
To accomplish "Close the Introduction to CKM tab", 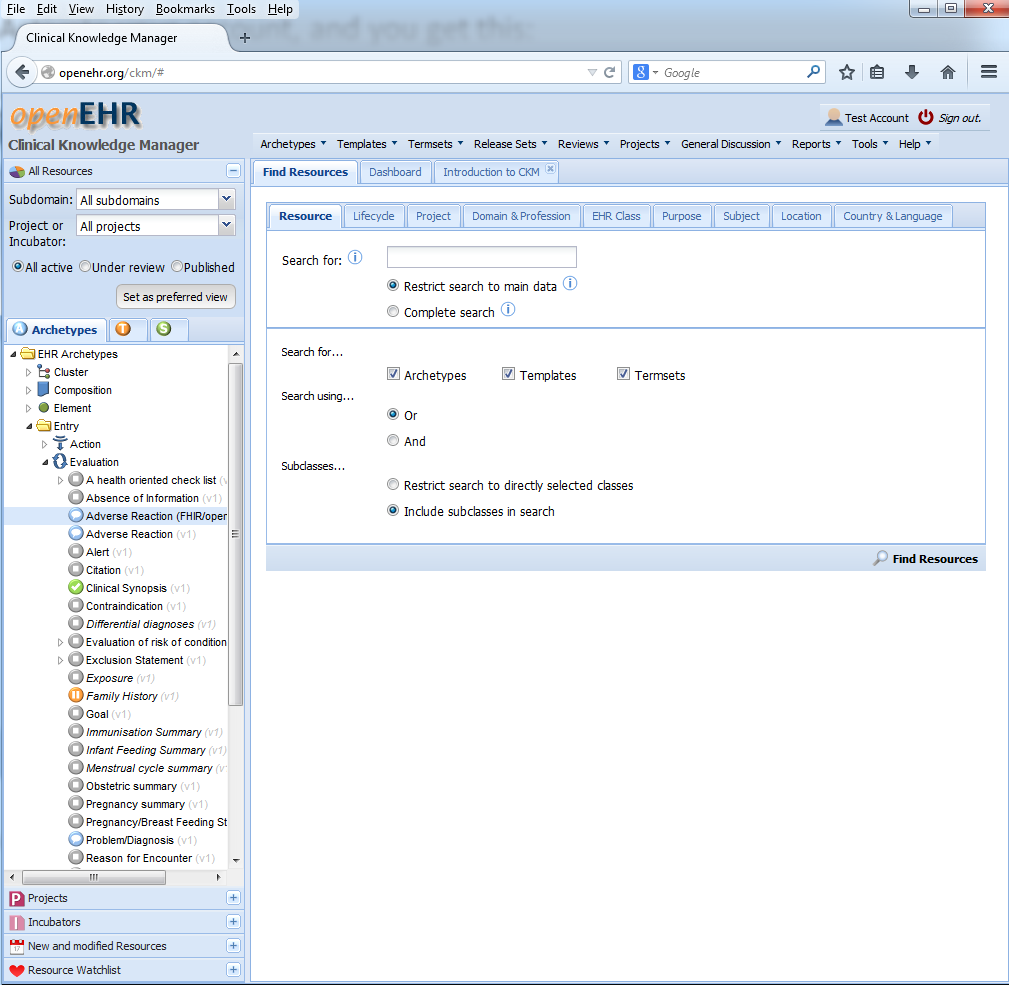I will (x=550, y=171).
